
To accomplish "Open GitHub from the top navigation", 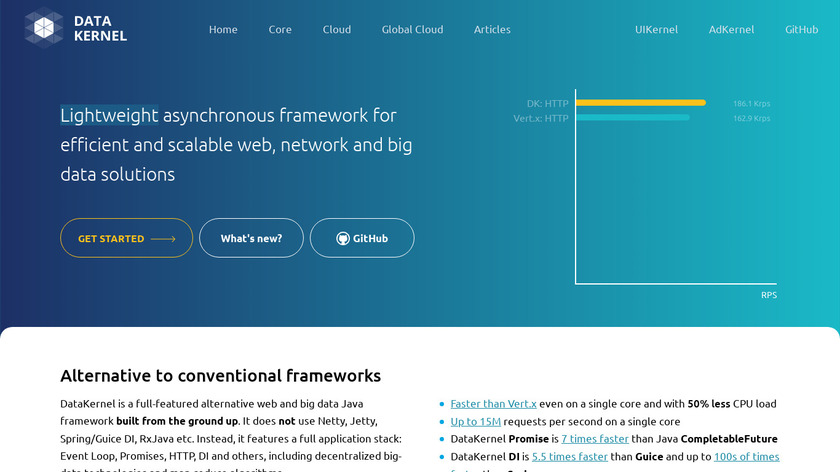I will (x=801, y=29).
